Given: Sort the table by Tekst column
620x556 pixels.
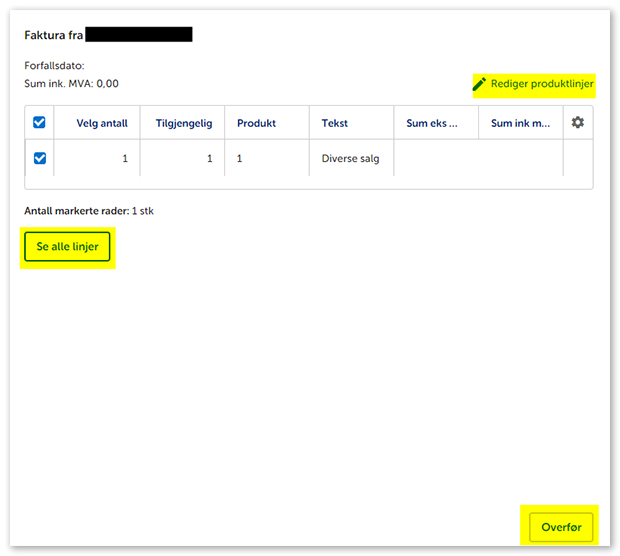Looking at the screenshot, I should pos(335,123).
